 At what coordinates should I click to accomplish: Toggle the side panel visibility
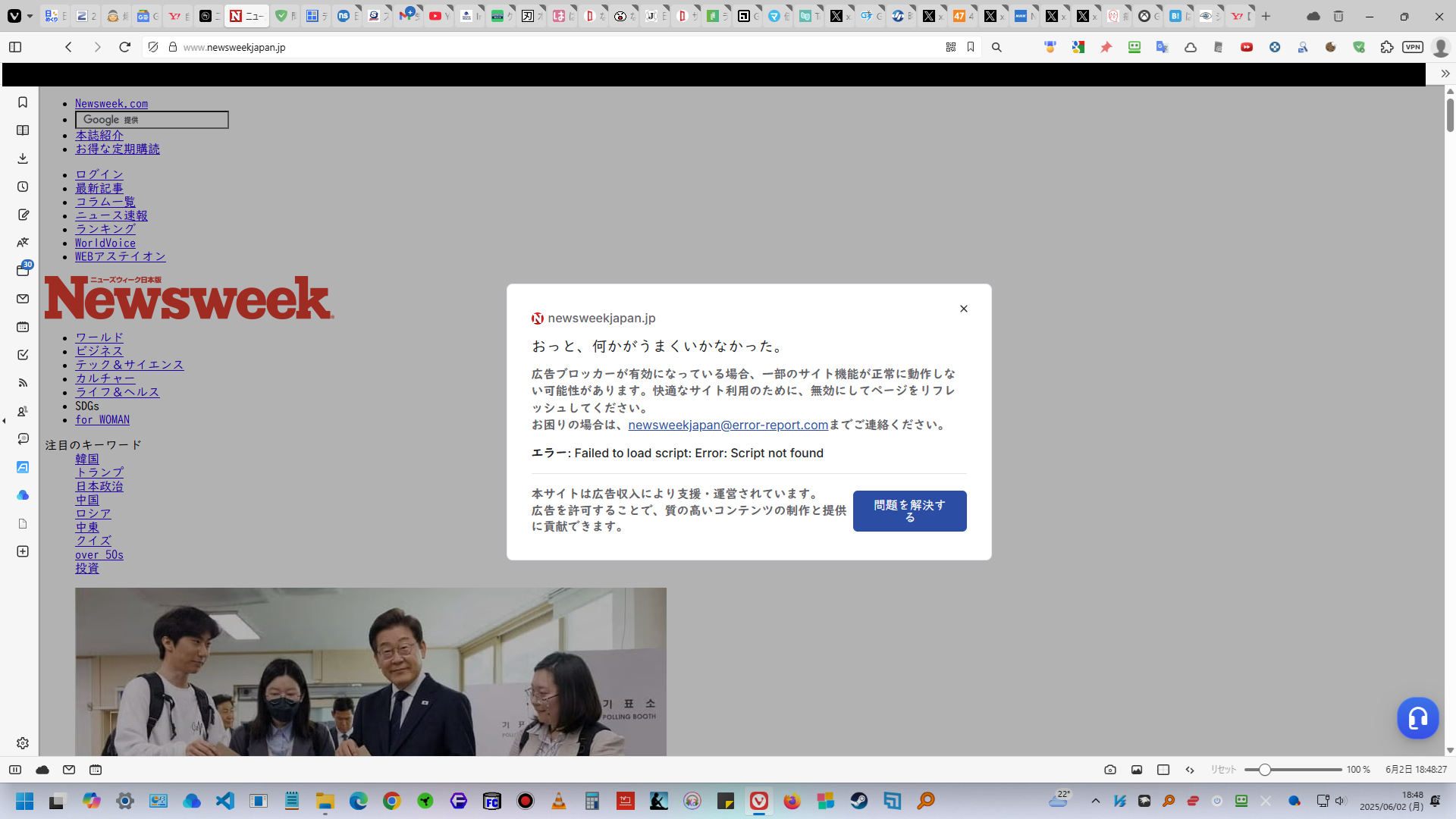pyautogui.click(x=15, y=47)
